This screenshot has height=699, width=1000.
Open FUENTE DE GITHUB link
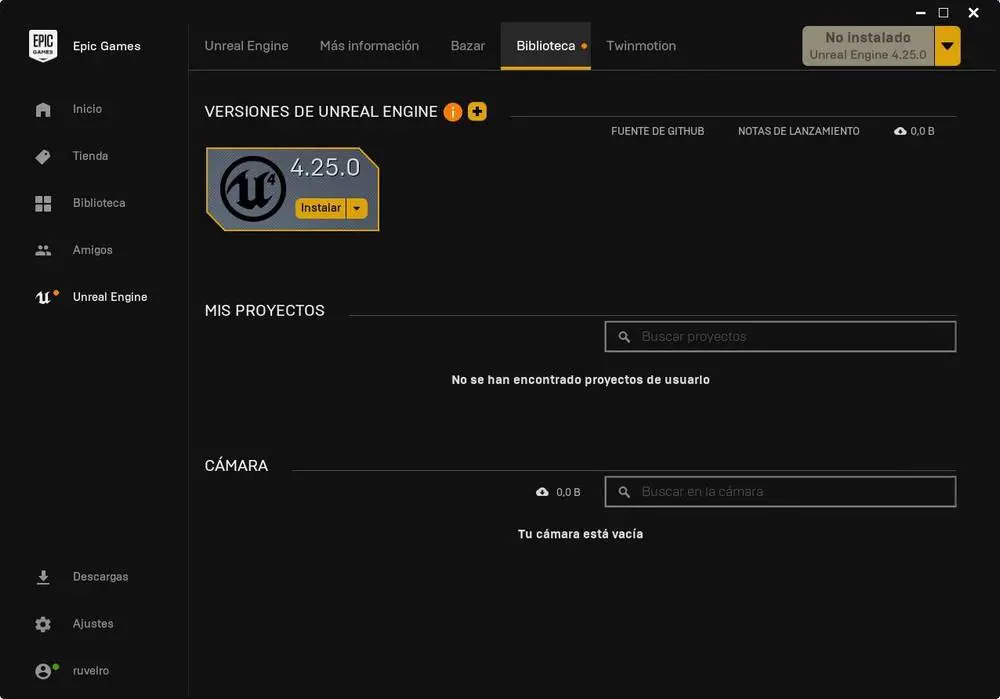point(658,131)
